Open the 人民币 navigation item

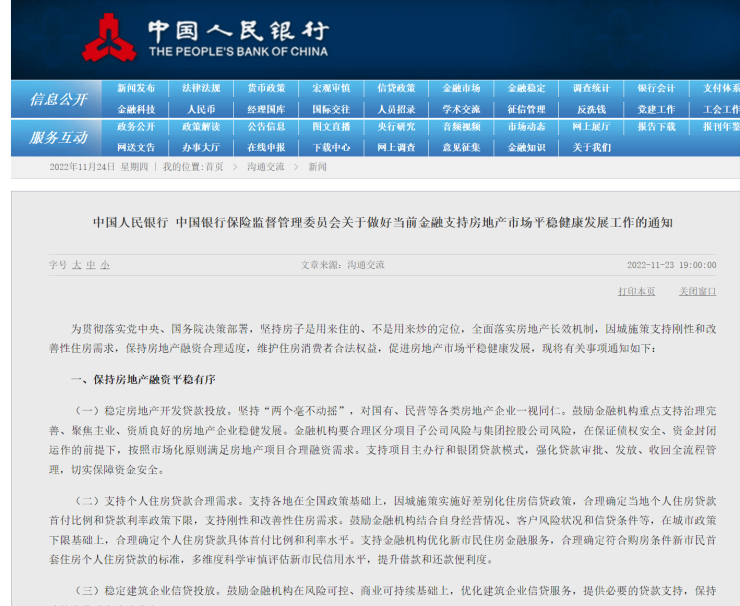[201, 109]
